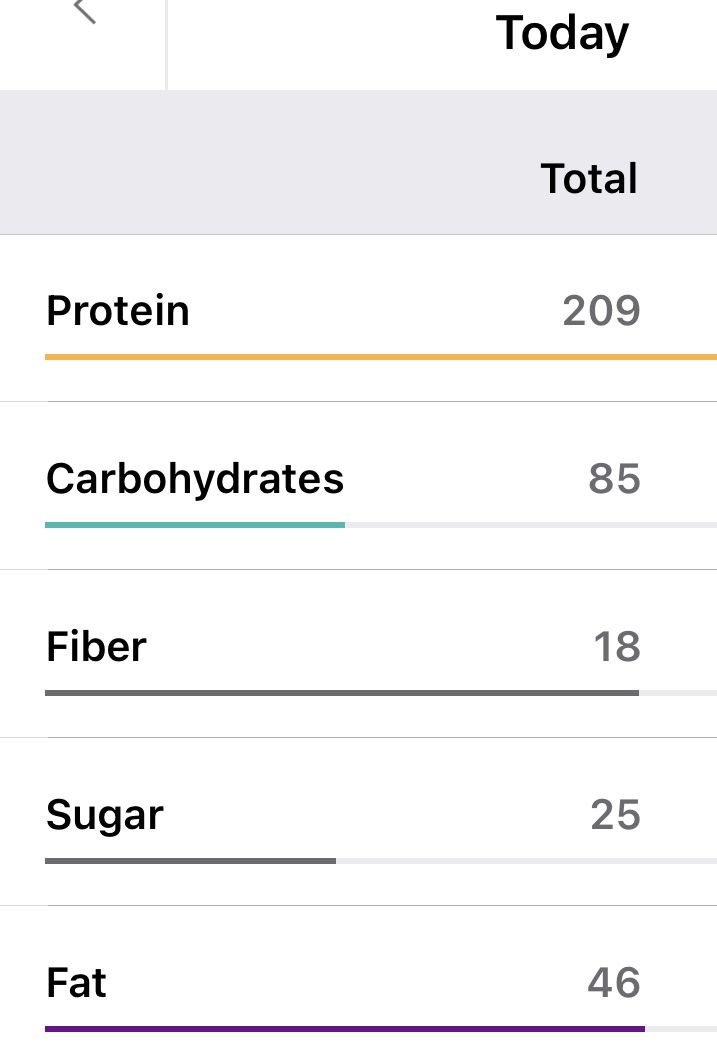Open the Protein nutrient row label
This screenshot has width=717, height=1042.
pos(118,311)
